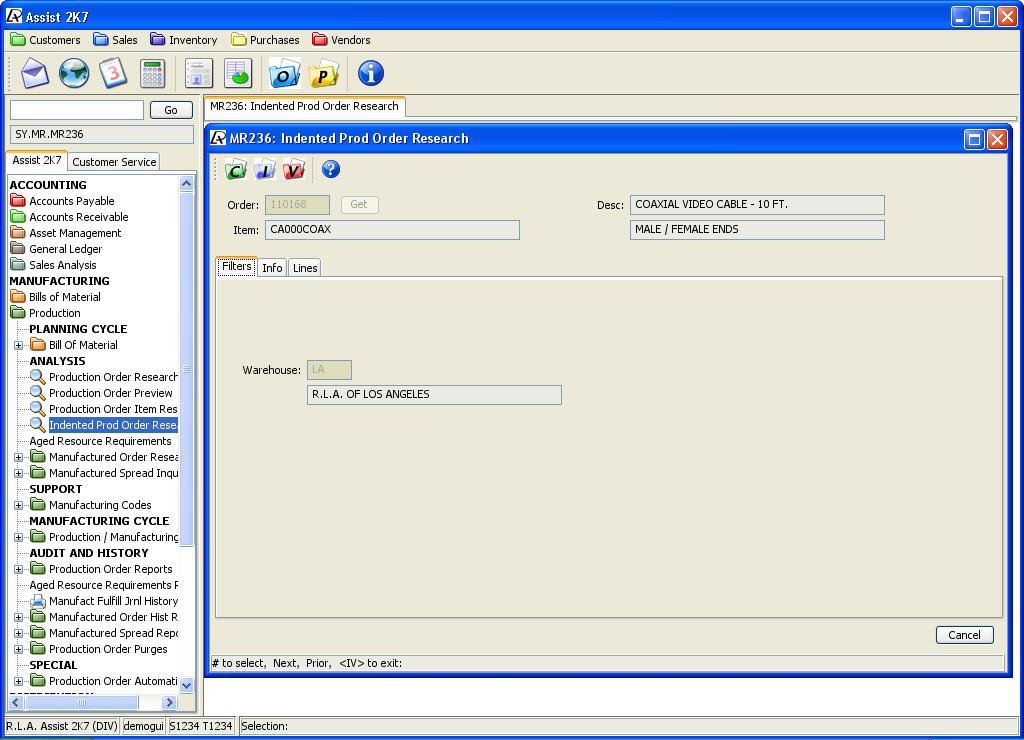
Task: Click the Cancel button
Action: point(965,635)
